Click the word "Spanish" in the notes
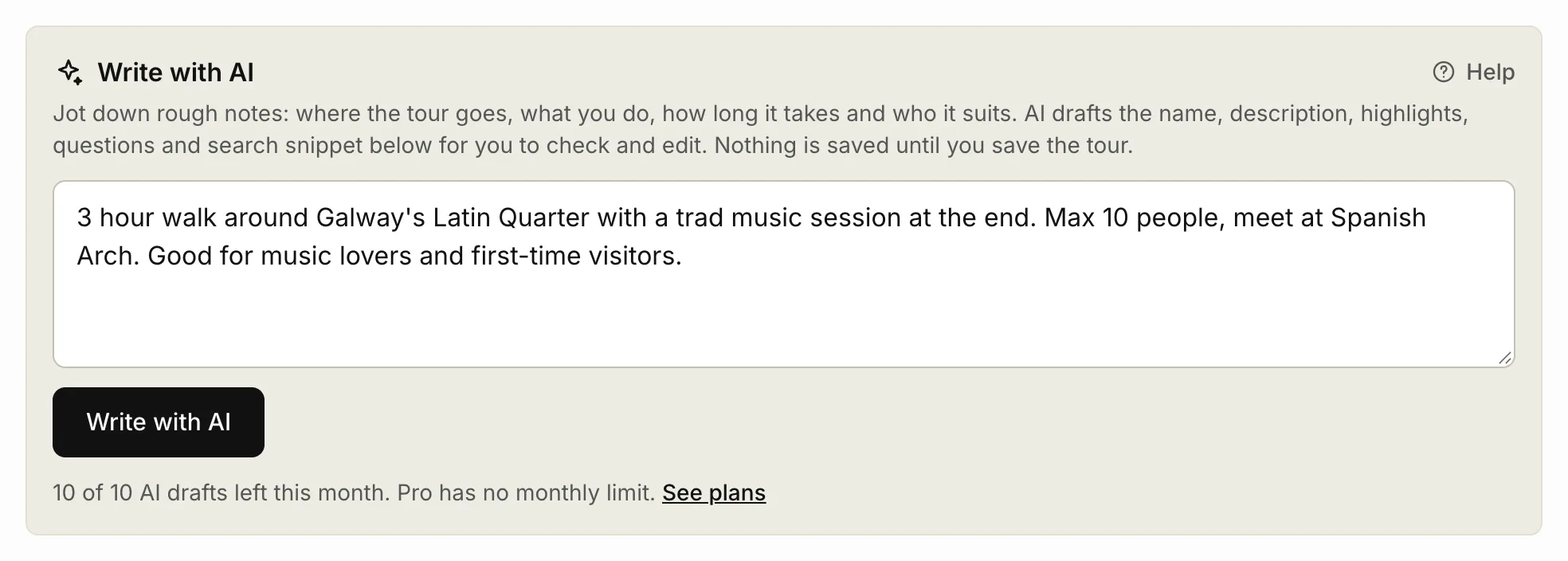1568x561 pixels. 1378,218
